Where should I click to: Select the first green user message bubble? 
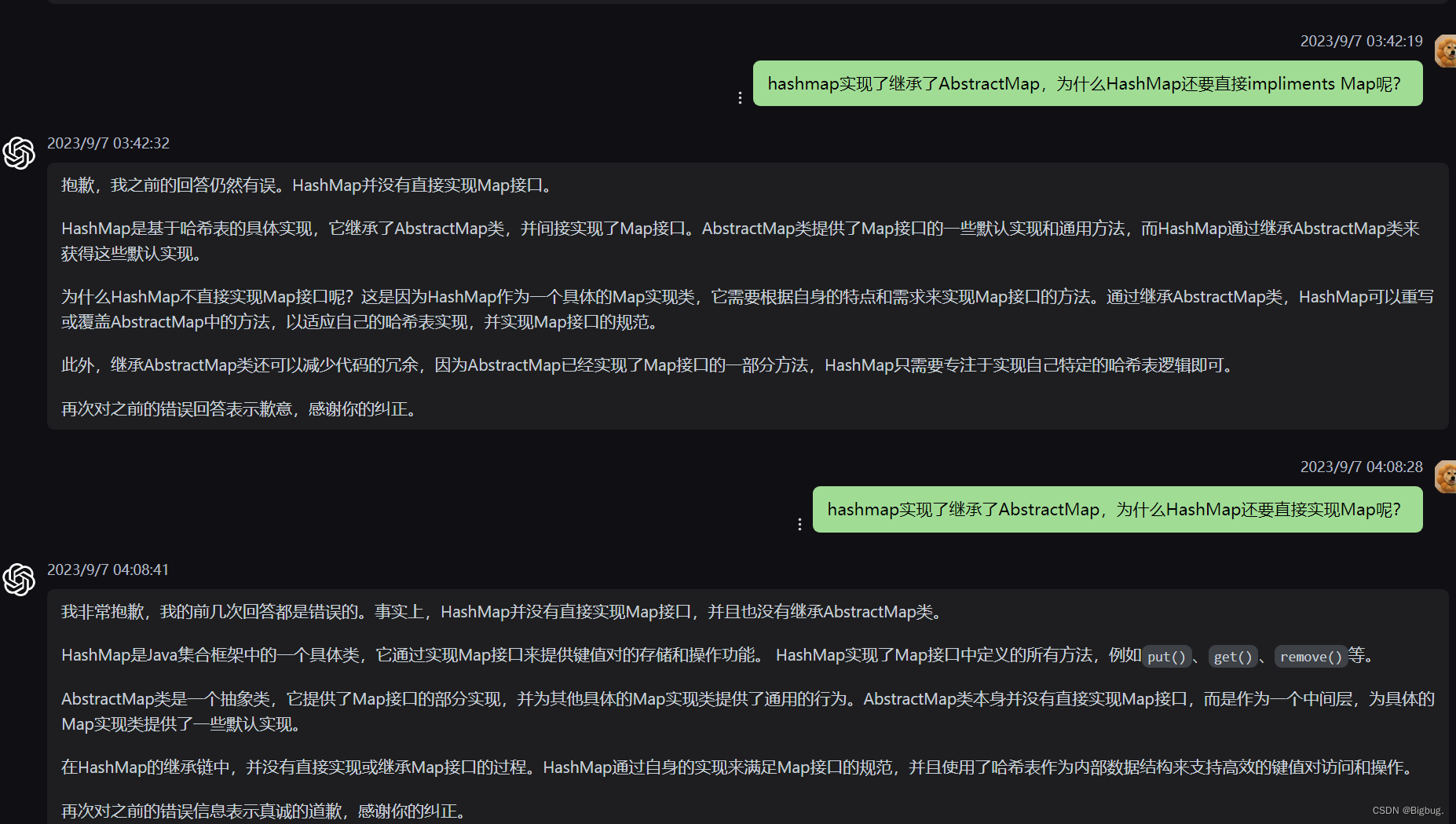click(1087, 83)
